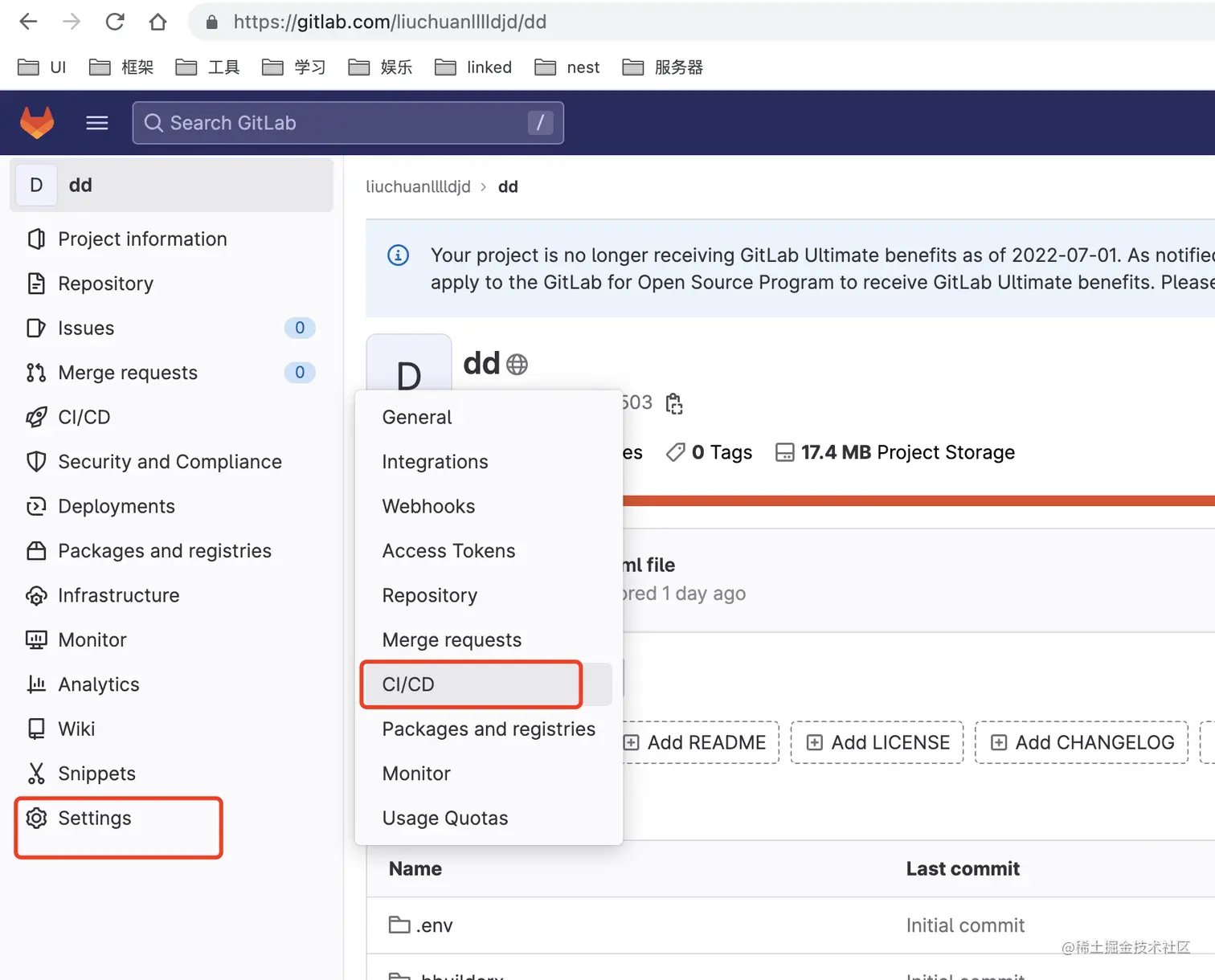The image size is (1215, 980).
Task: Click the Monitor sidebar icon
Action: point(36,640)
